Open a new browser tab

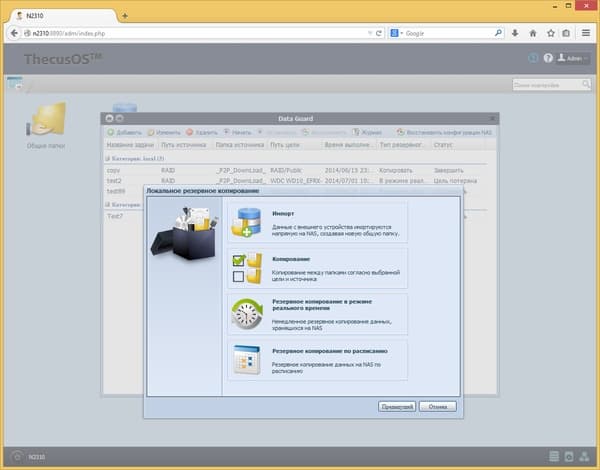click(x=125, y=16)
